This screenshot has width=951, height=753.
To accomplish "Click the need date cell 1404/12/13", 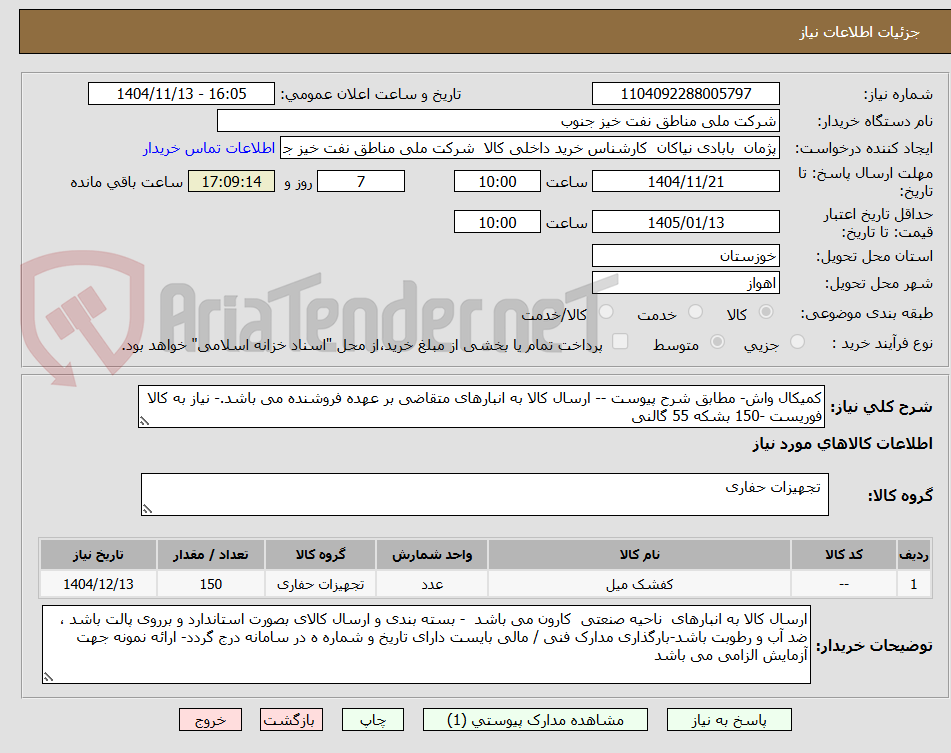I will [x=98, y=584].
